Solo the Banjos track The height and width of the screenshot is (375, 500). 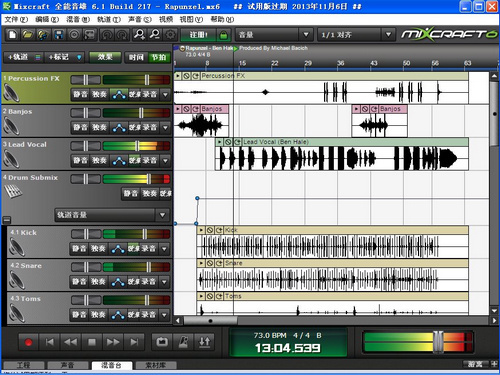click(x=99, y=128)
